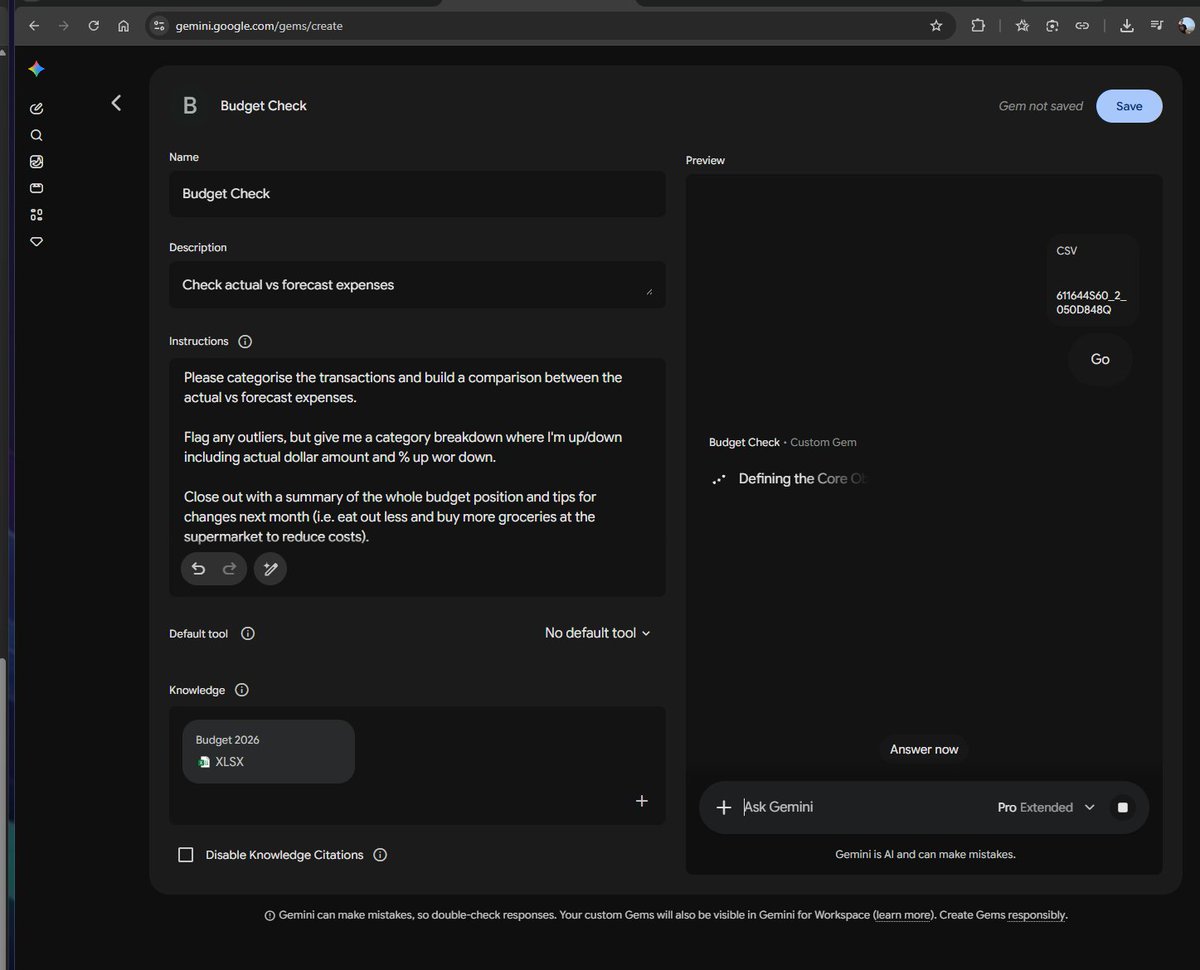
Task: Open the sidebar icon below the image icon
Action: [37, 188]
